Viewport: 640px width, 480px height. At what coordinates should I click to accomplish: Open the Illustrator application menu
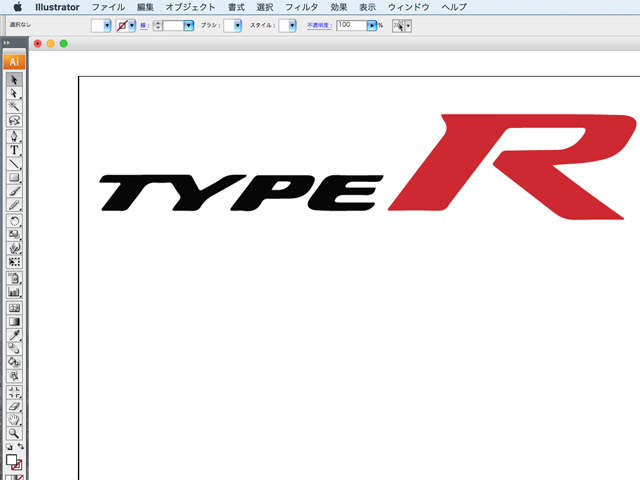tap(57, 7)
